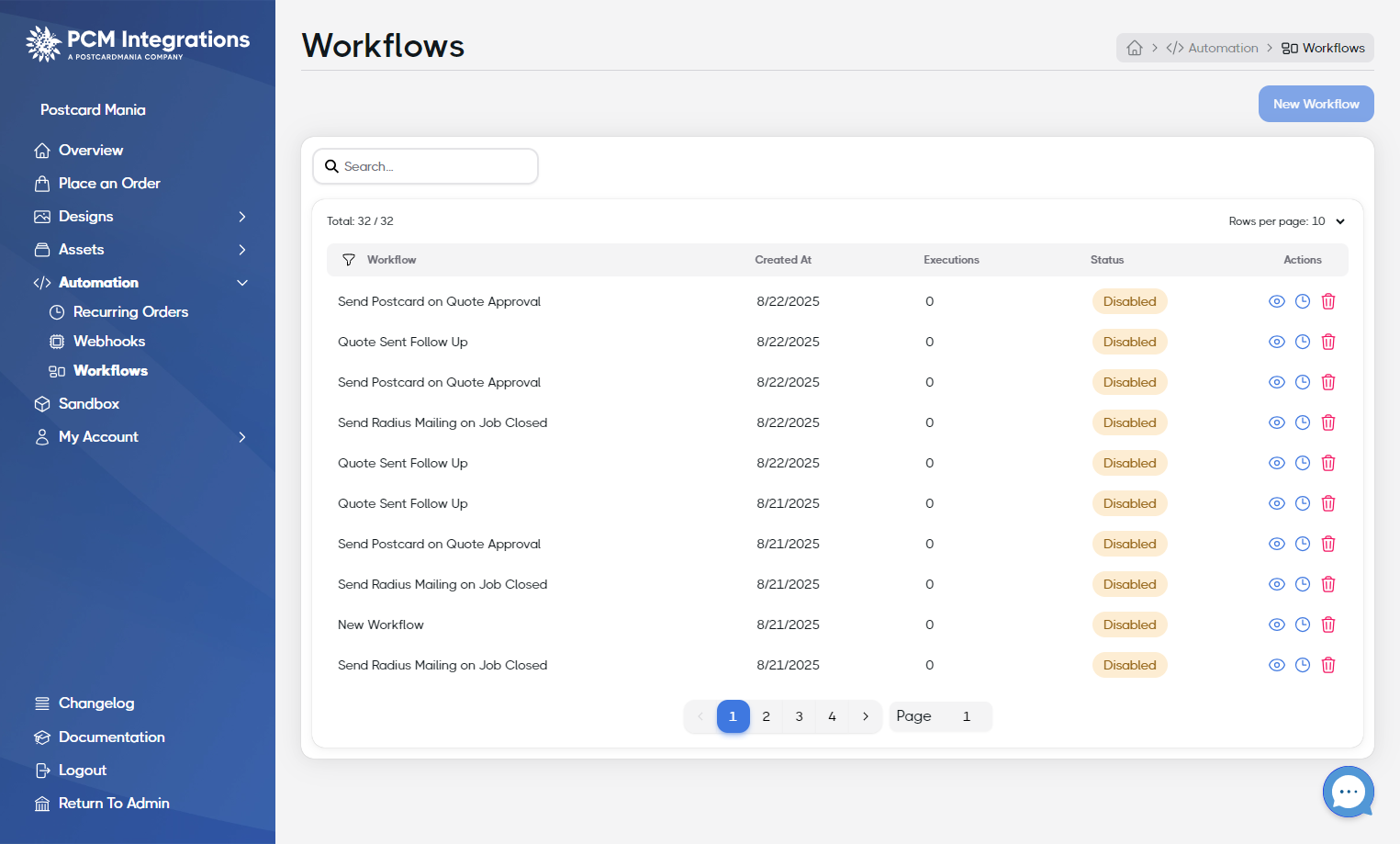Viewport: 1400px width, 844px height.
Task: Click the New Workflow button
Action: [1316, 104]
